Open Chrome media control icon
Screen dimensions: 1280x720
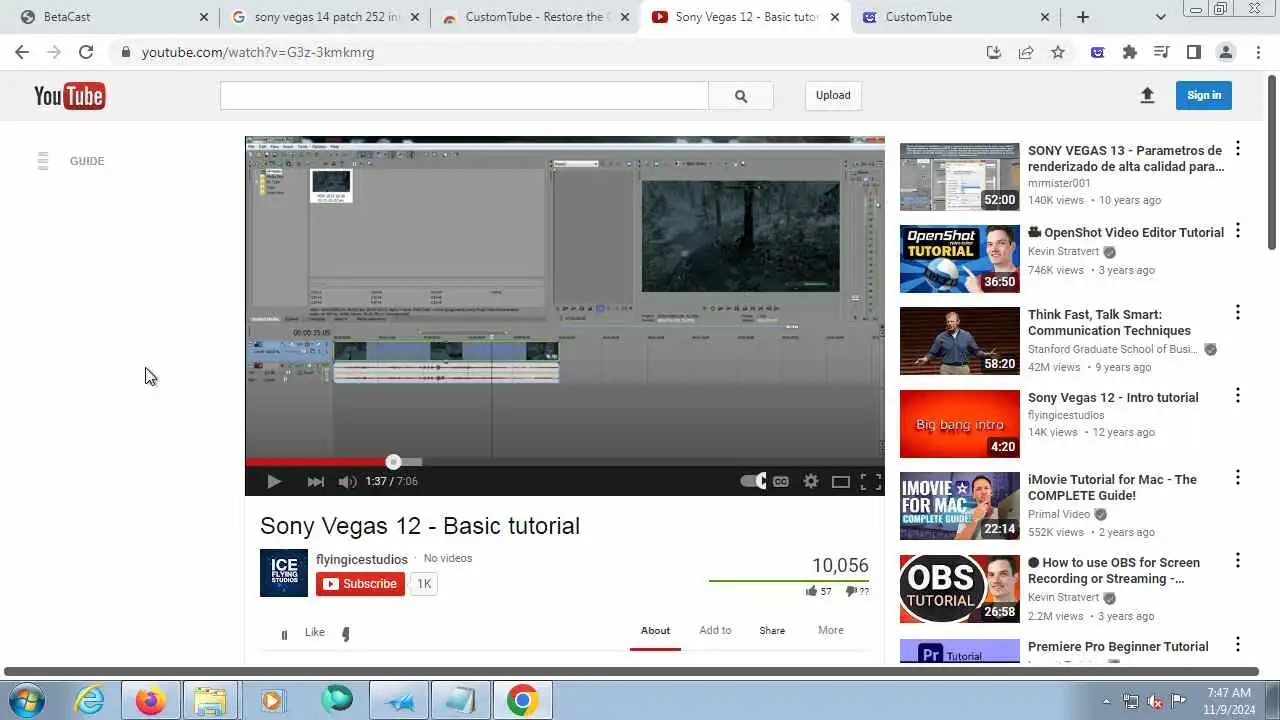click(x=1161, y=52)
